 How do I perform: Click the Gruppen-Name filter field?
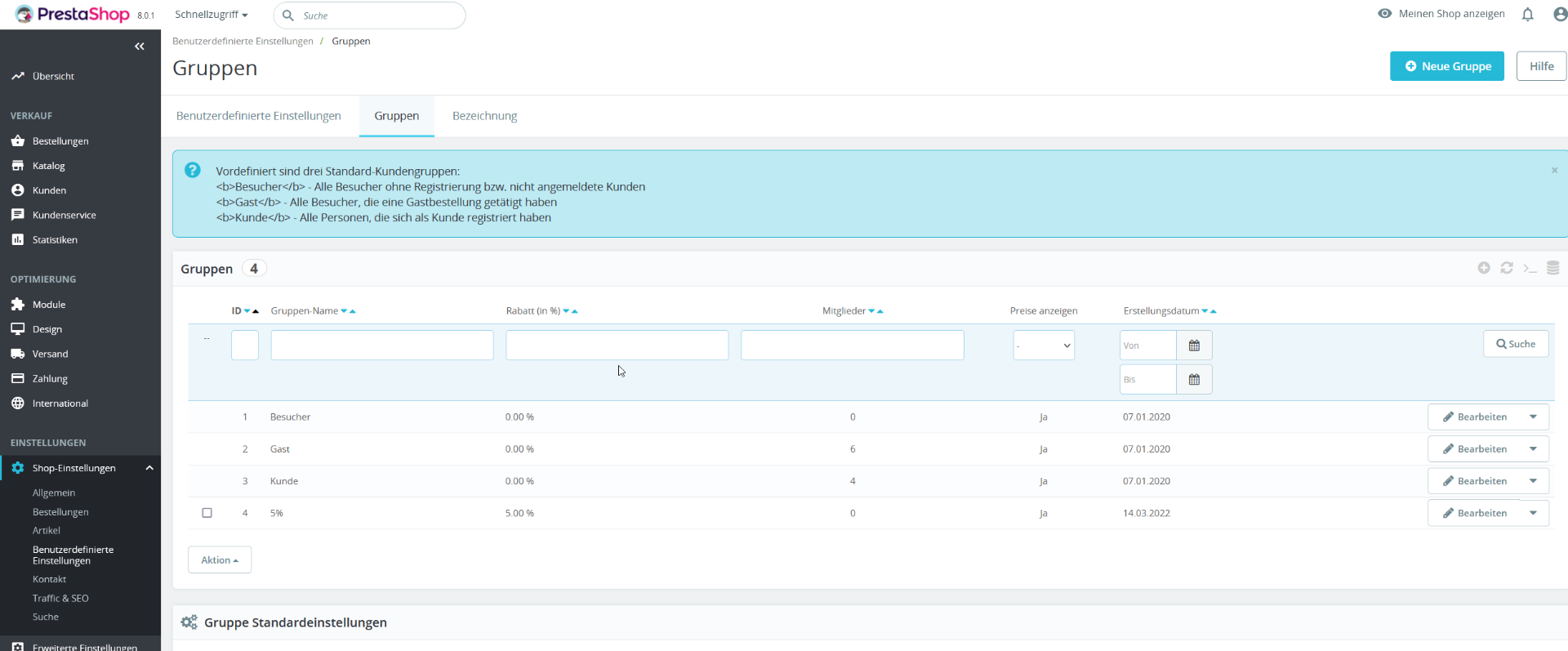382,346
